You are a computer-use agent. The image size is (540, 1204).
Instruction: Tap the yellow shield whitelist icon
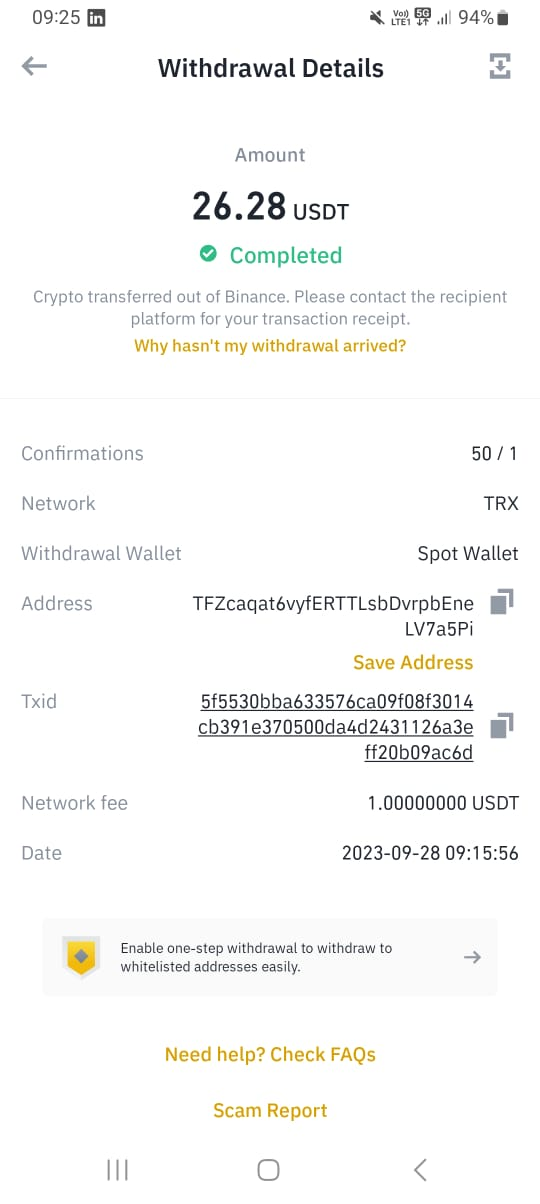(82, 957)
